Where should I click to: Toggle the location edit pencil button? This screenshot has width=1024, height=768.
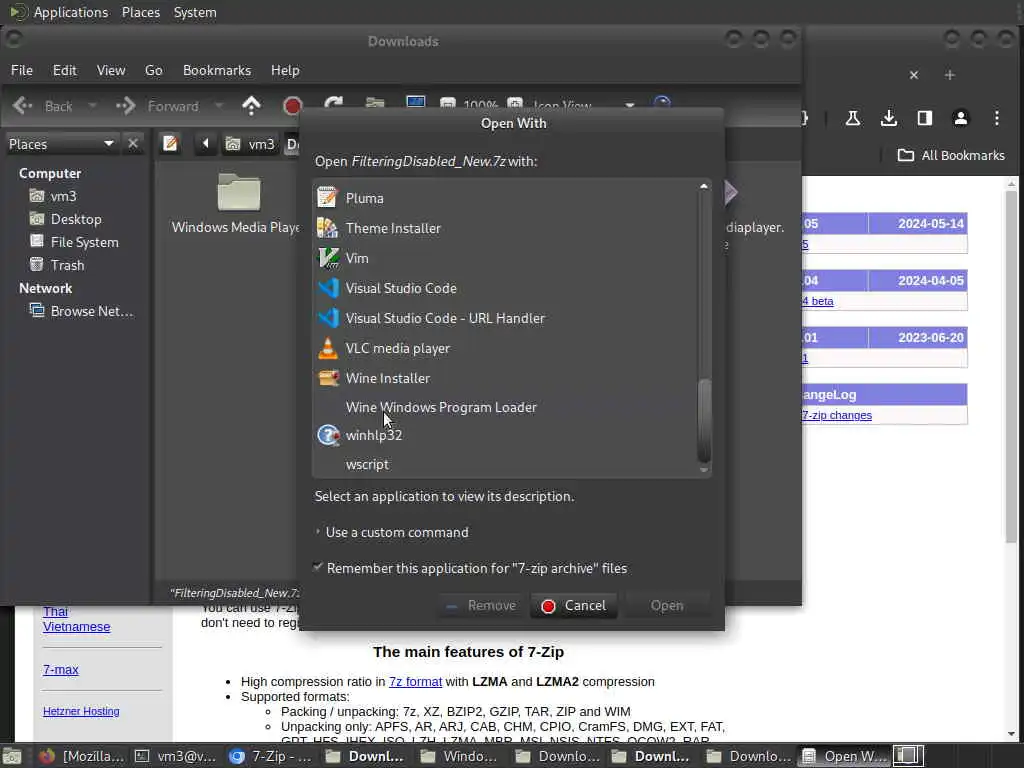[x=170, y=144]
